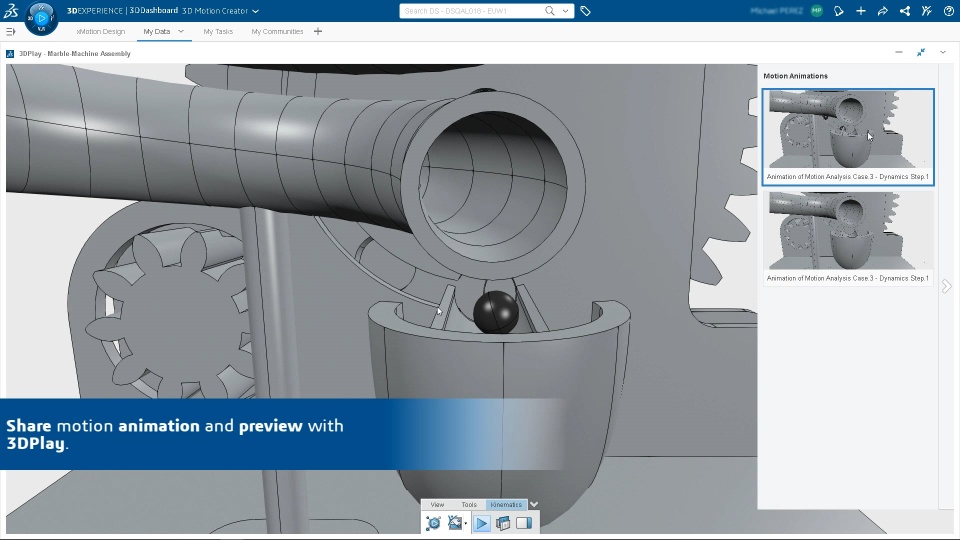Screen dimensions: 960x540
Task: Switch to the My Tasks tab
Action: click(x=218, y=31)
